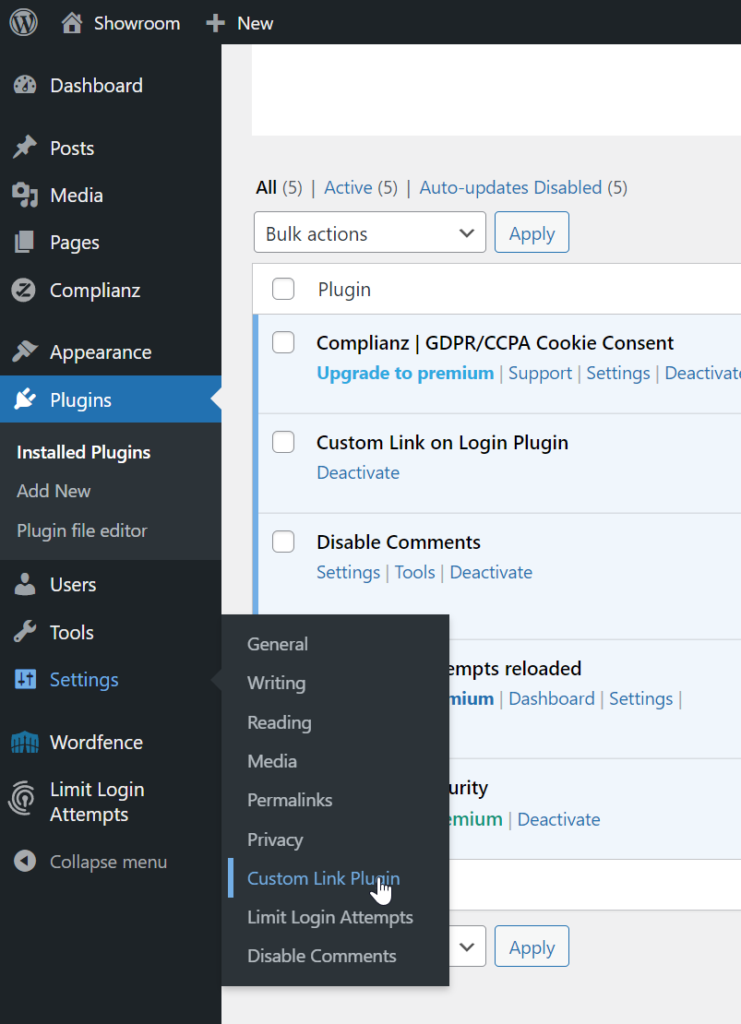Open the + New content menu

tap(240, 23)
